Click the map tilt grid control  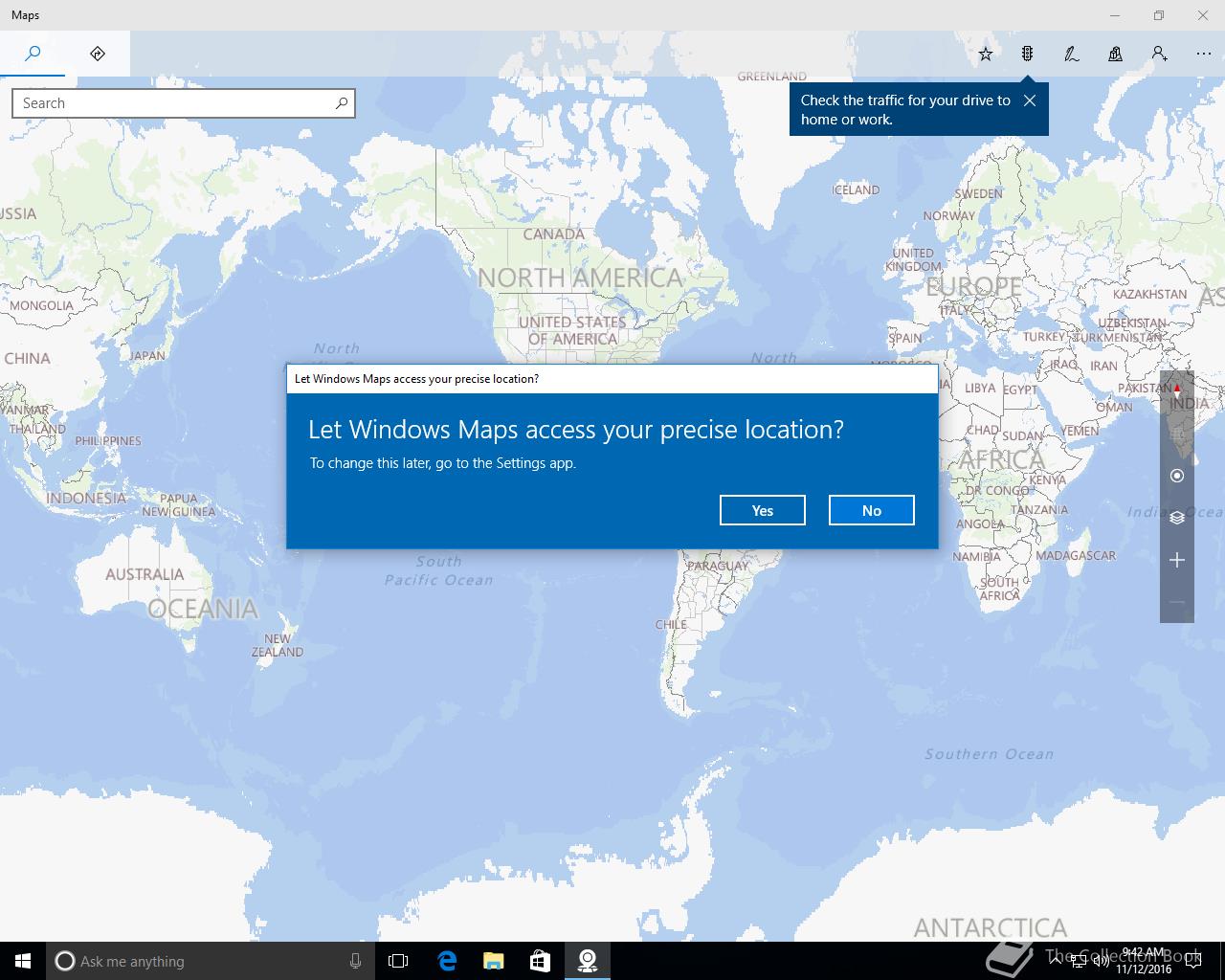point(1177,434)
